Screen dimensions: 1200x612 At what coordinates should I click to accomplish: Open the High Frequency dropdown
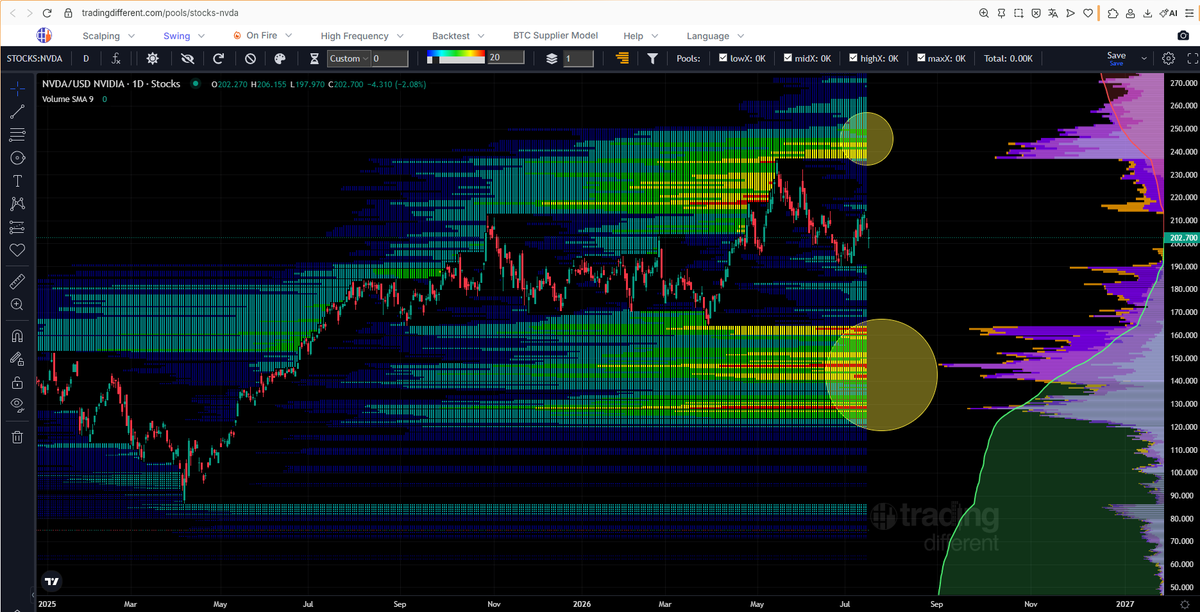tap(362, 36)
